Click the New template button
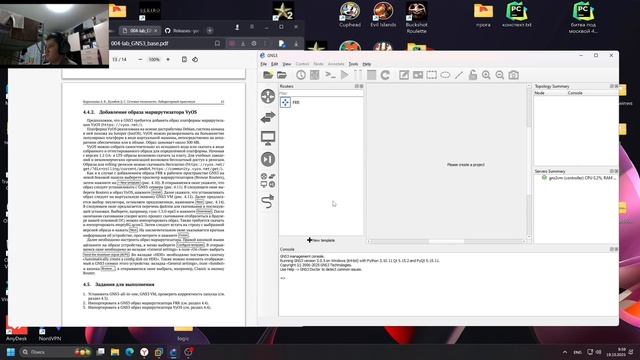 click(x=321, y=240)
